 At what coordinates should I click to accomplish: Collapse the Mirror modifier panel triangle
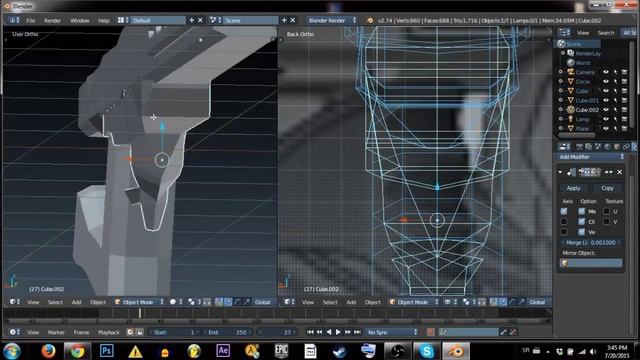[560, 172]
